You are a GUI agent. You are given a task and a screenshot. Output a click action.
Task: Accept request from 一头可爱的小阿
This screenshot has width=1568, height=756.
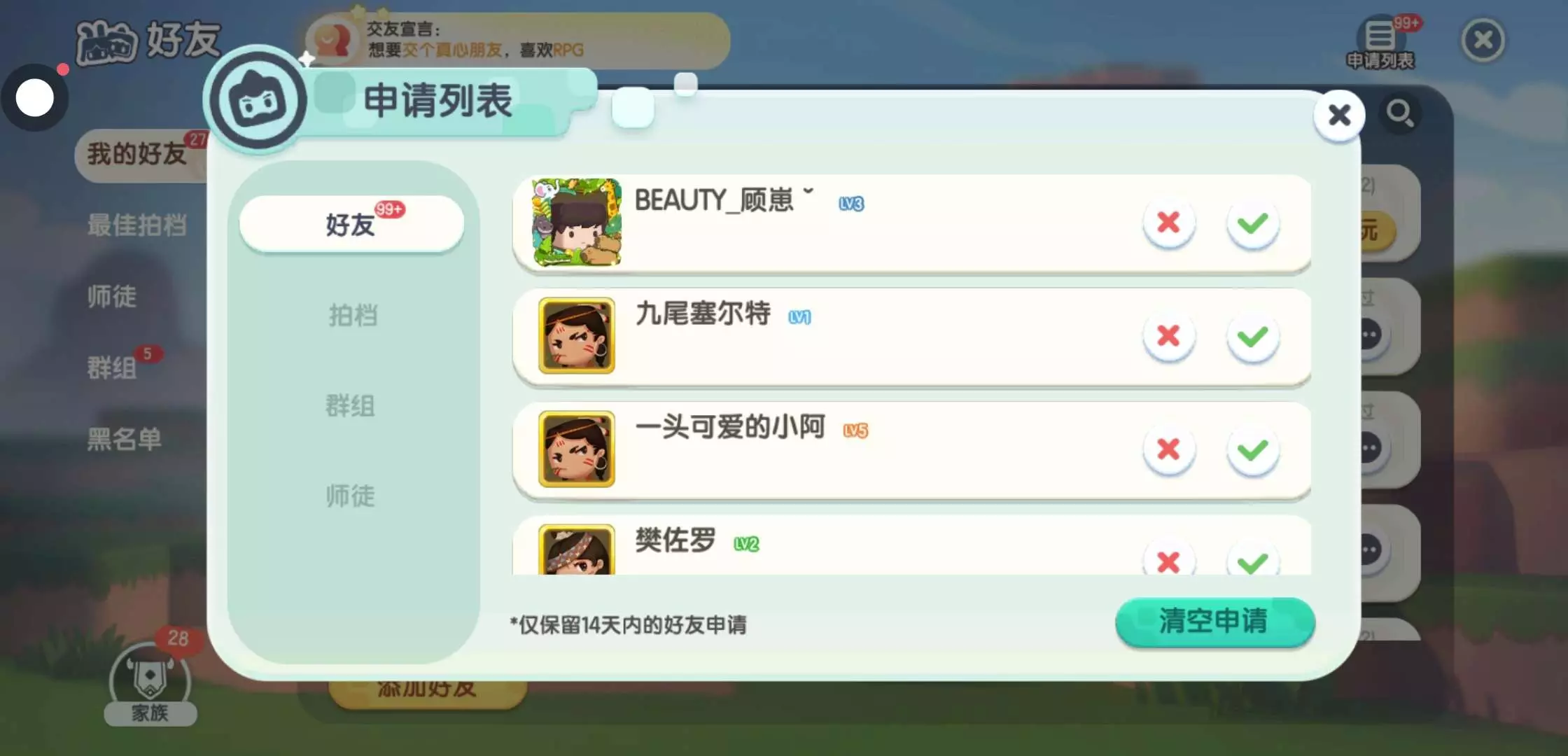click(x=1252, y=450)
